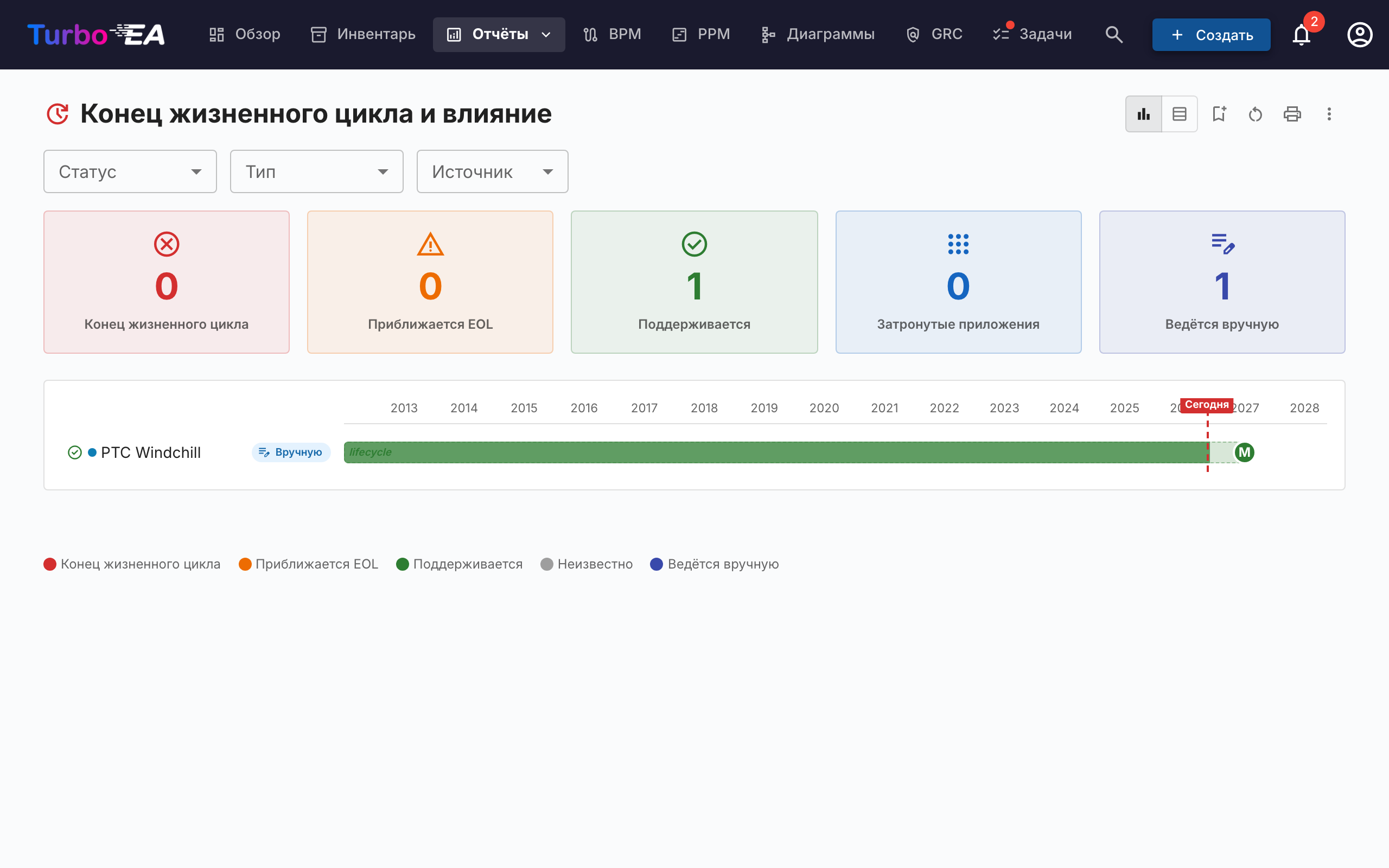
Task: Click the Turbo EA logo
Action: pos(96,34)
